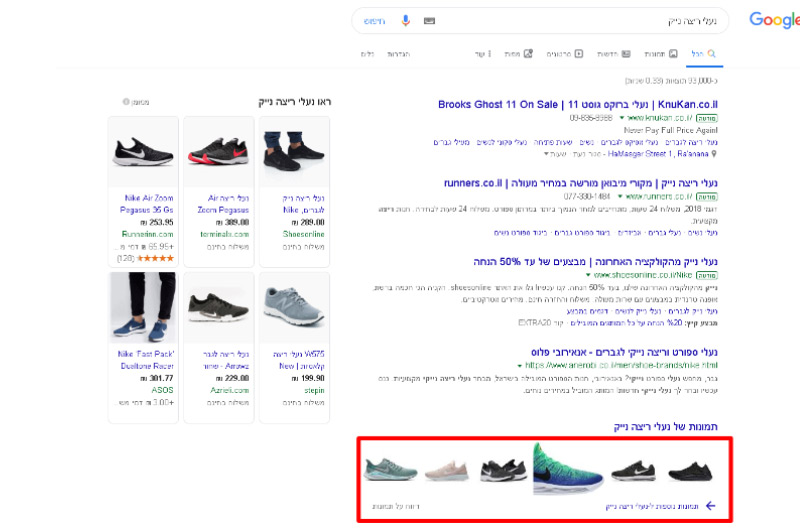Screen dimensions: 800x528
Task: Open the Nike 'Fast Pack' Dueltone Racer product title
Action: click(146, 360)
